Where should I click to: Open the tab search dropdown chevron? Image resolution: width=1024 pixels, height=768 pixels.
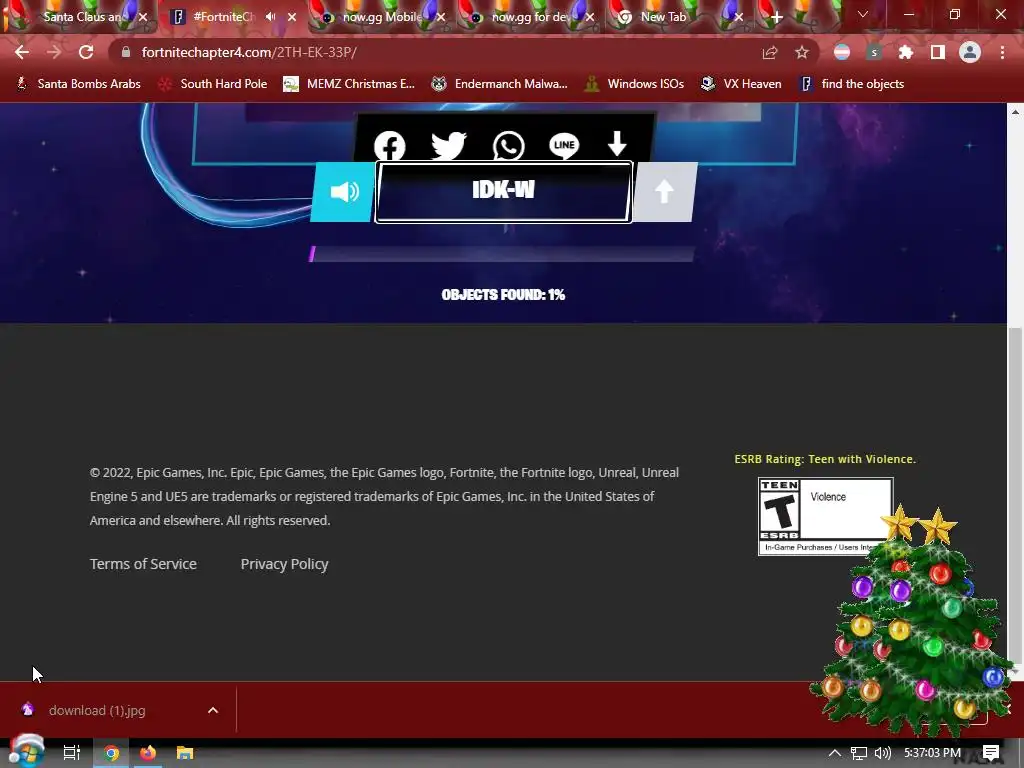[863, 14]
